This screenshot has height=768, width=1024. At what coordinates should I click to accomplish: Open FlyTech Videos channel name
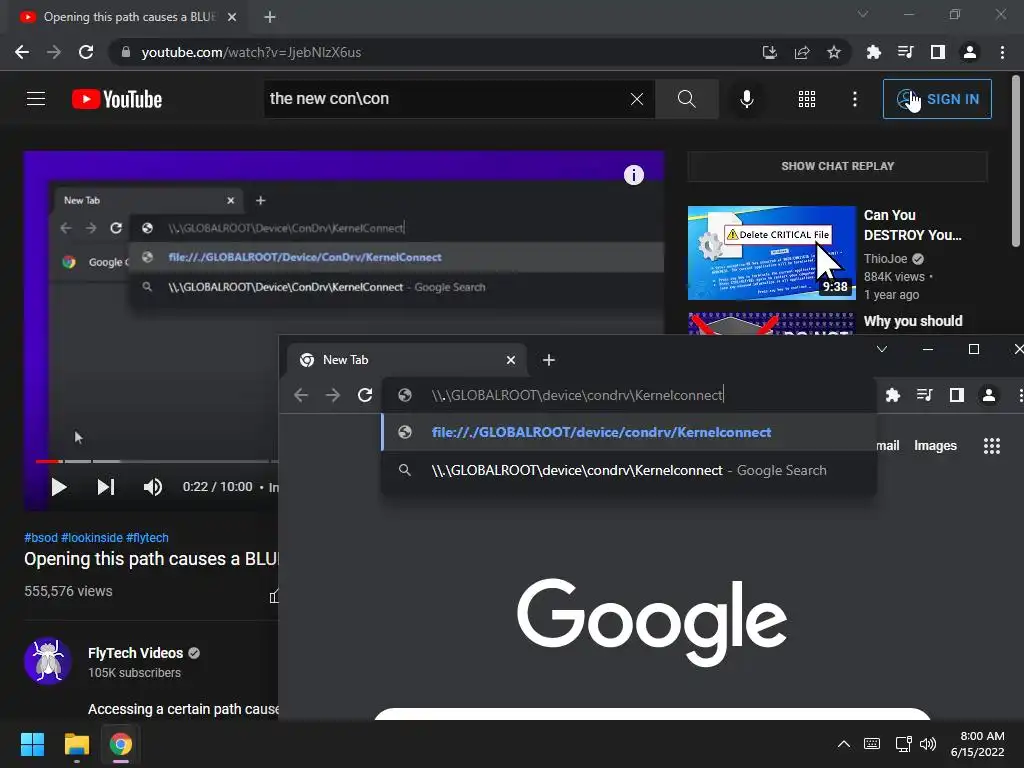coord(135,653)
